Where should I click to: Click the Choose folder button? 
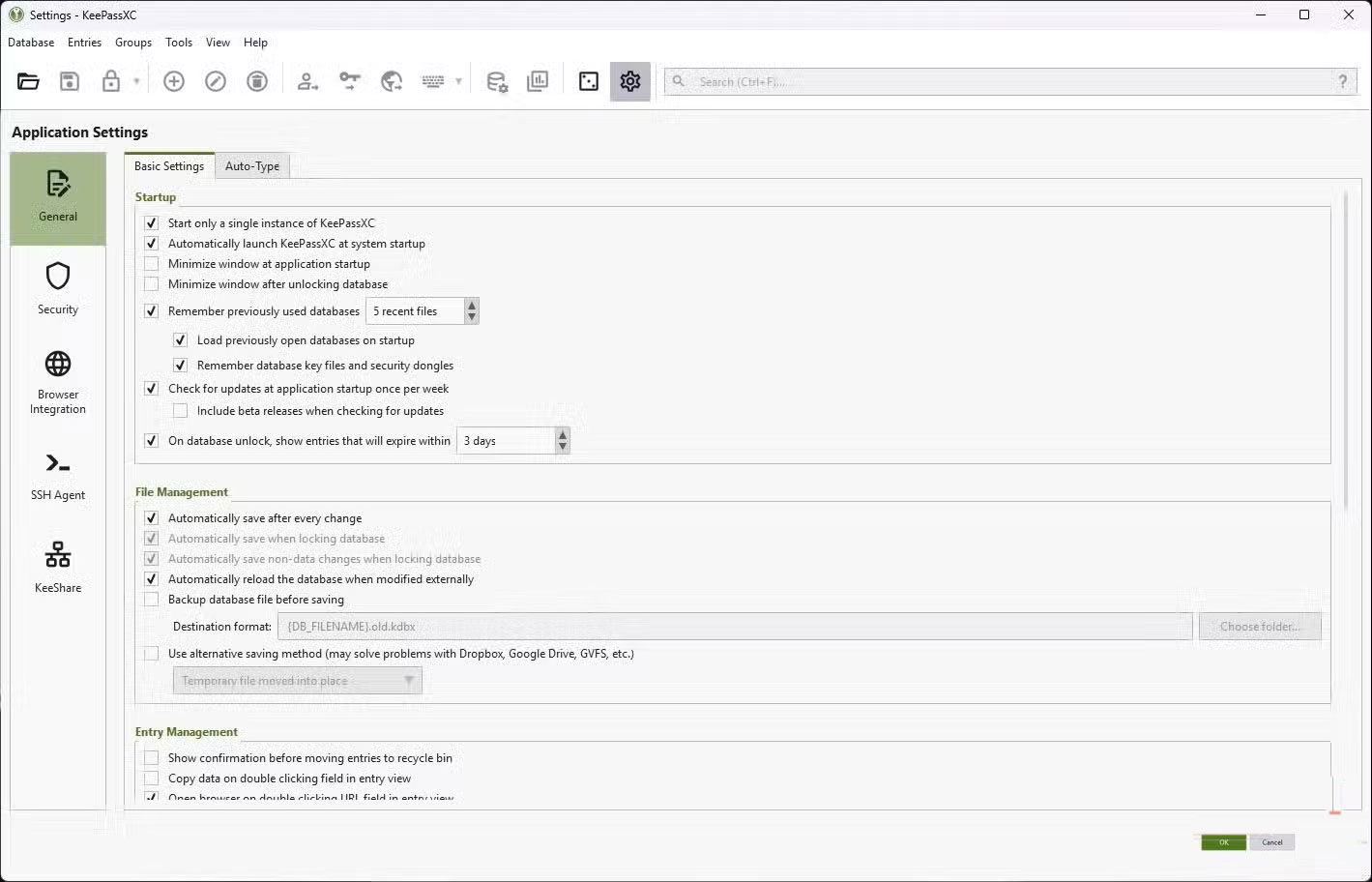pyautogui.click(x=1260, y=626)
